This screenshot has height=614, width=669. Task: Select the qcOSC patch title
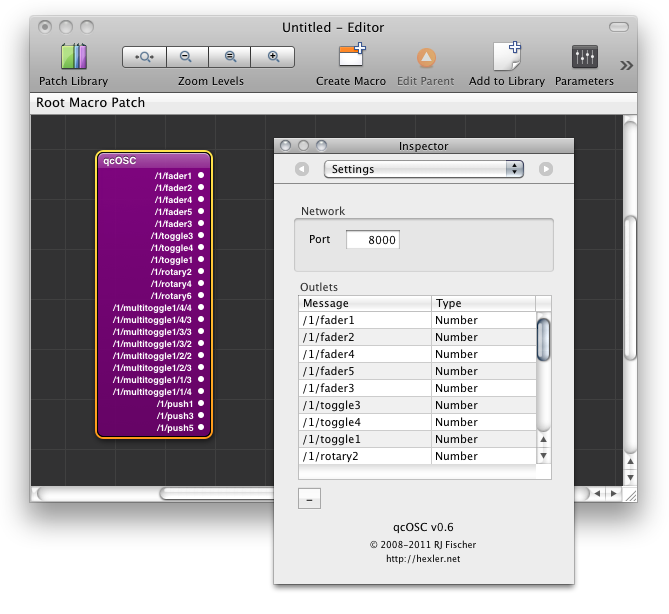point(120,161)
